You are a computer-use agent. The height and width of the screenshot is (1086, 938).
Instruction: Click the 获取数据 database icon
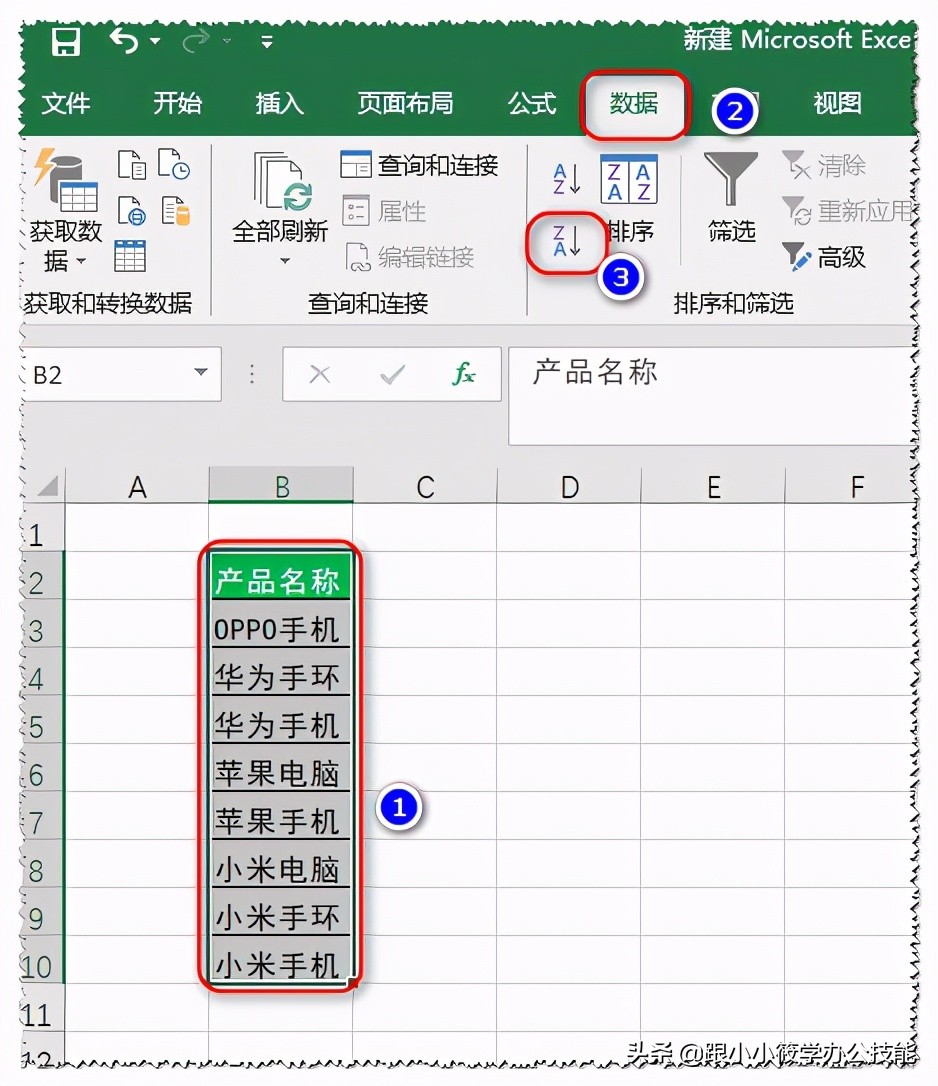[x=66, y=180]
